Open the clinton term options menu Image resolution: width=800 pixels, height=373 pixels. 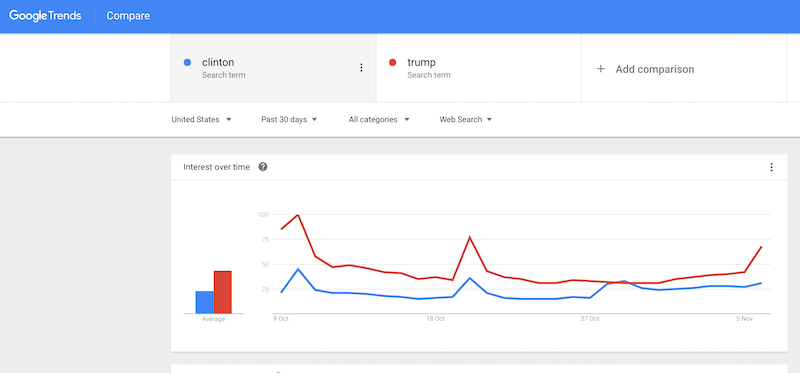[361, 67]
